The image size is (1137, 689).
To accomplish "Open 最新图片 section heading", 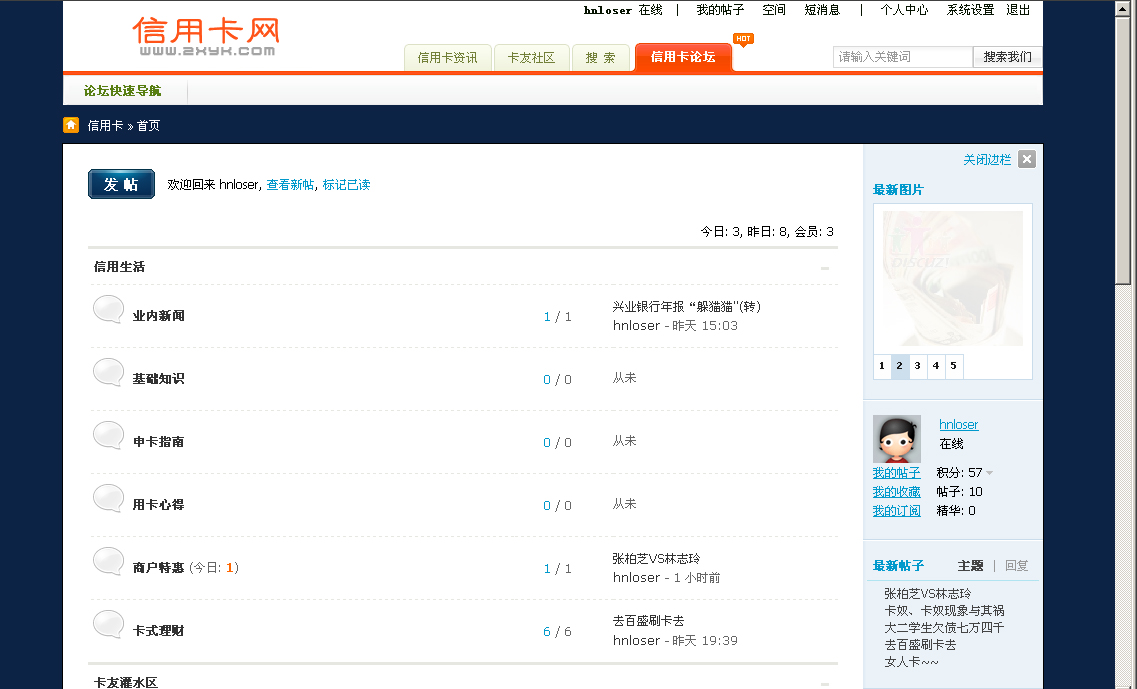I will pos(898,190).
